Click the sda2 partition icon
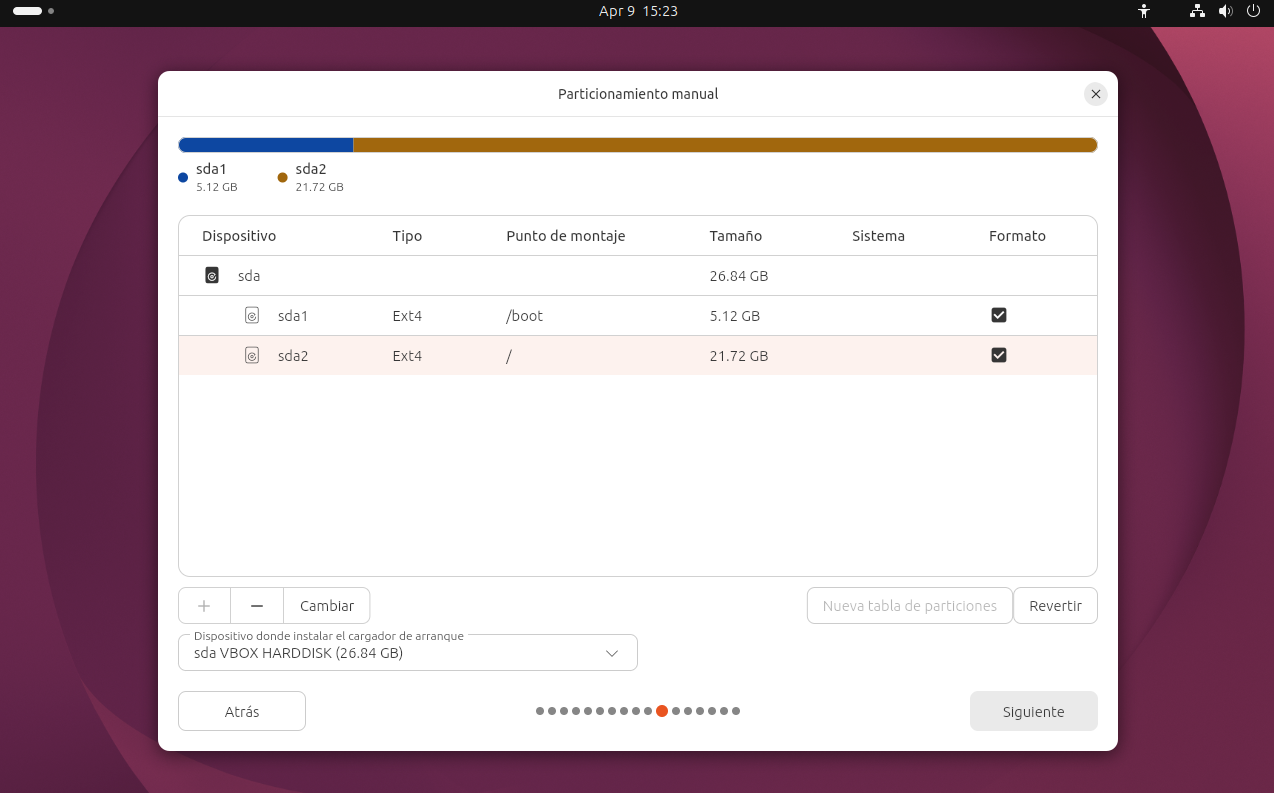1274x793 pixels. coord(252,355)
